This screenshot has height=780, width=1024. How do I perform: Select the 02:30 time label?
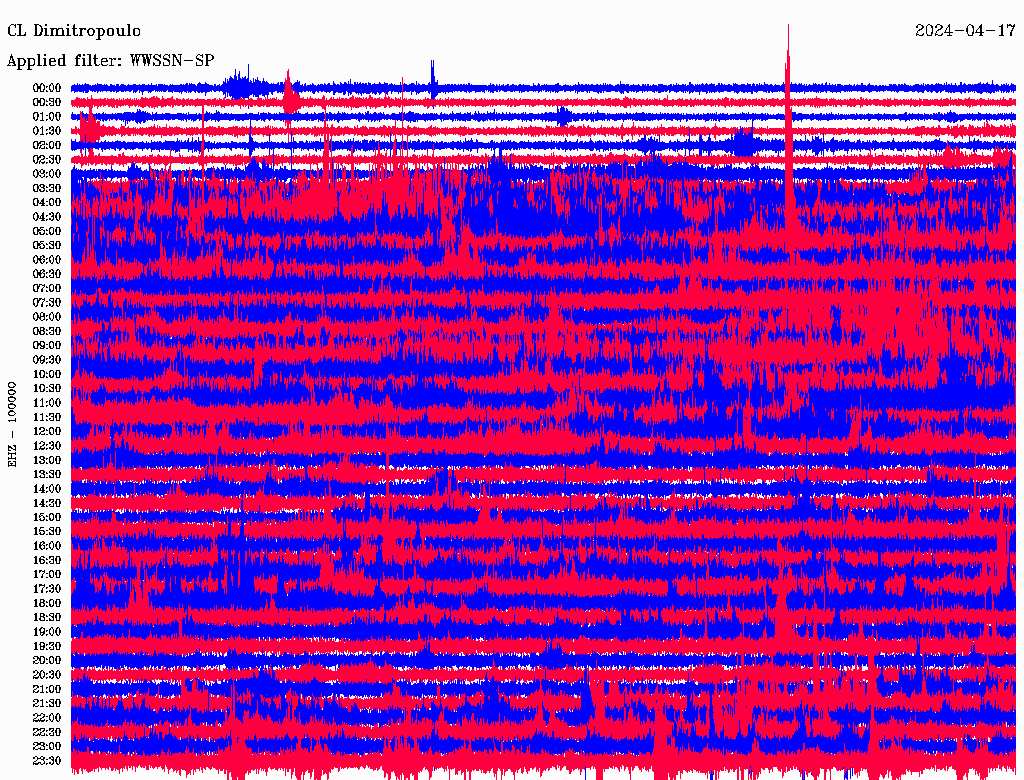(x=47, y=159)
